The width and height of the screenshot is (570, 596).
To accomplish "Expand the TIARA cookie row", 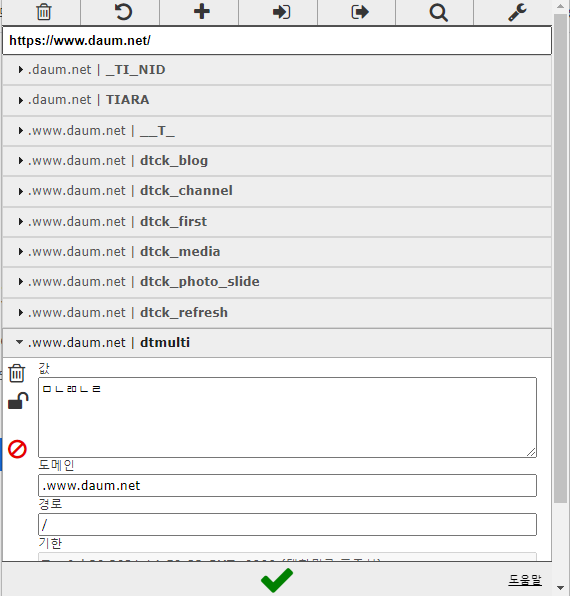I will [x=277, y=100].
